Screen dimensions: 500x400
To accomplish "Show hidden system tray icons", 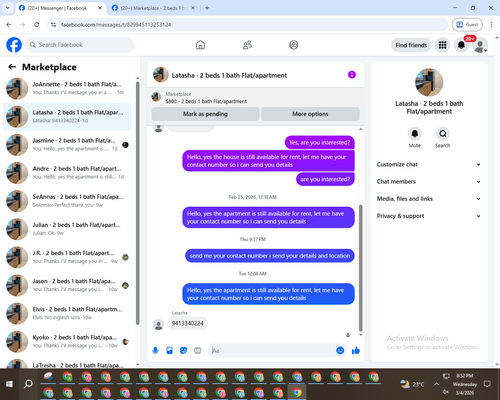I will tap(436, 384).
